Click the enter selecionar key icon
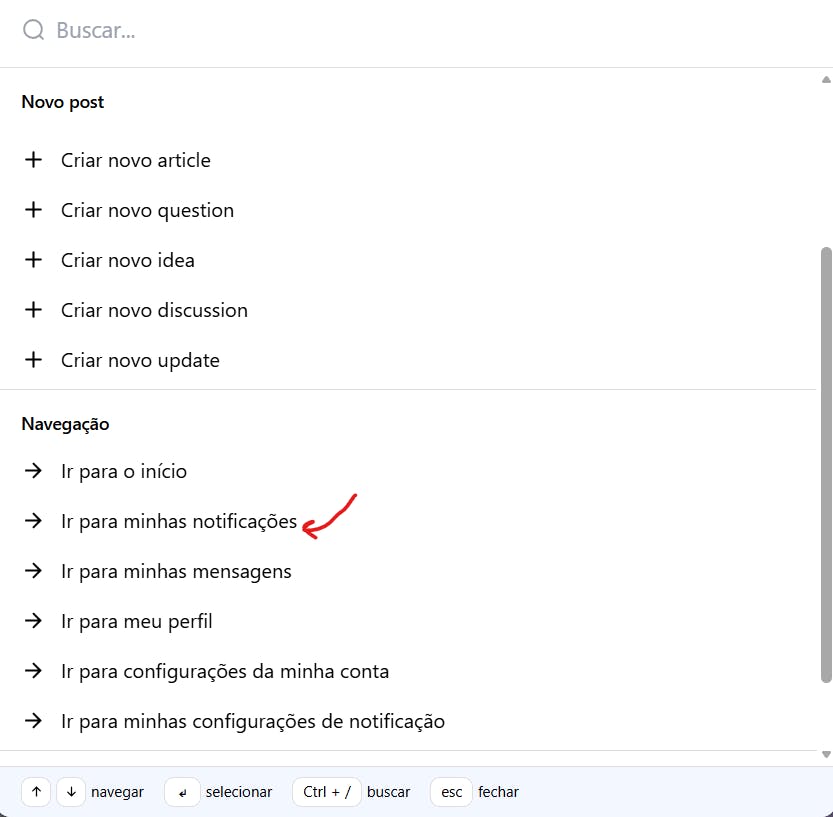Viewport: 833px width, 817px height. pos(182,792)
